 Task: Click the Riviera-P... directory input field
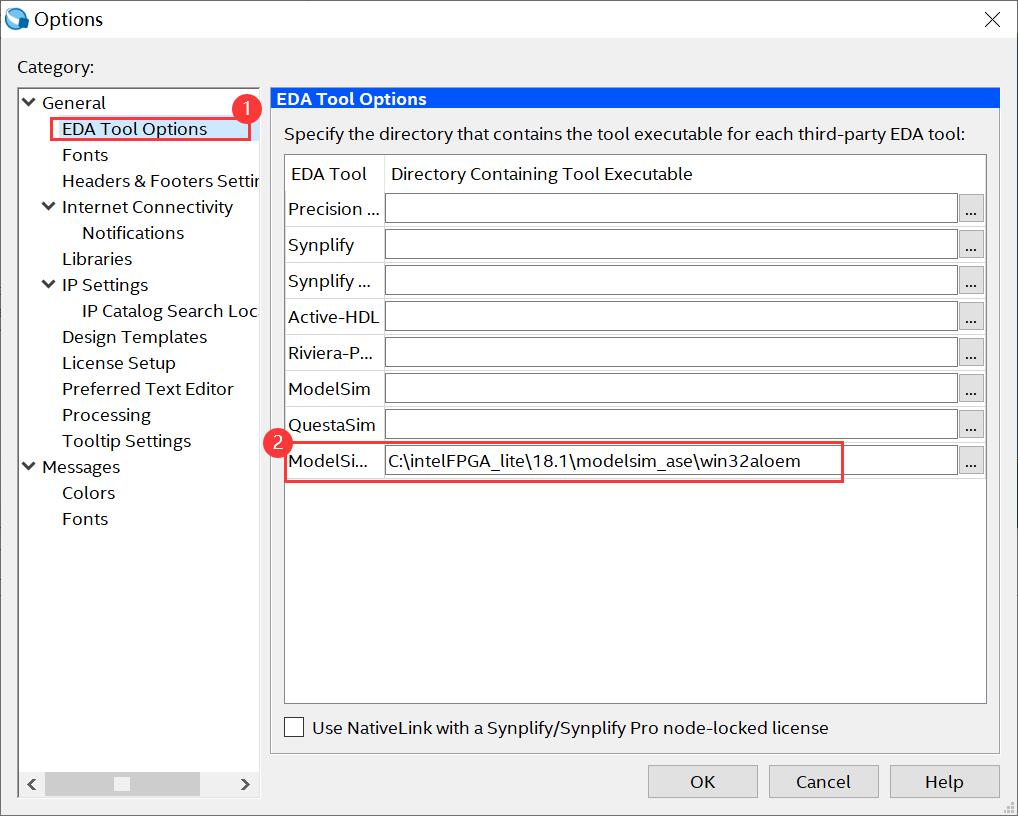(x=671, y=352)
